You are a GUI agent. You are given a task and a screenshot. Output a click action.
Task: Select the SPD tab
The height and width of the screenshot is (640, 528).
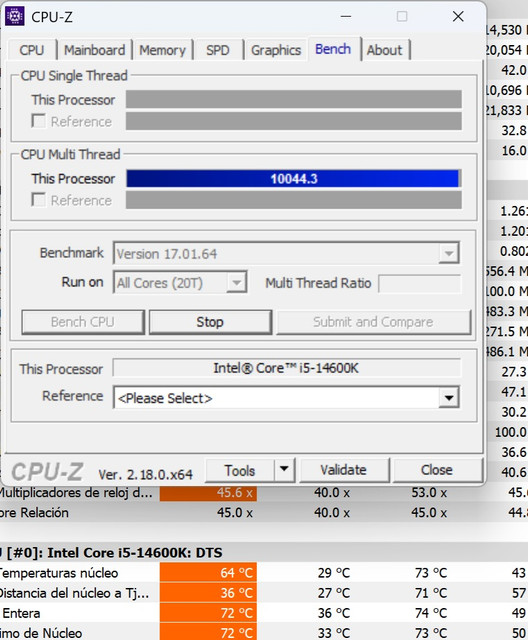[217, 50]
